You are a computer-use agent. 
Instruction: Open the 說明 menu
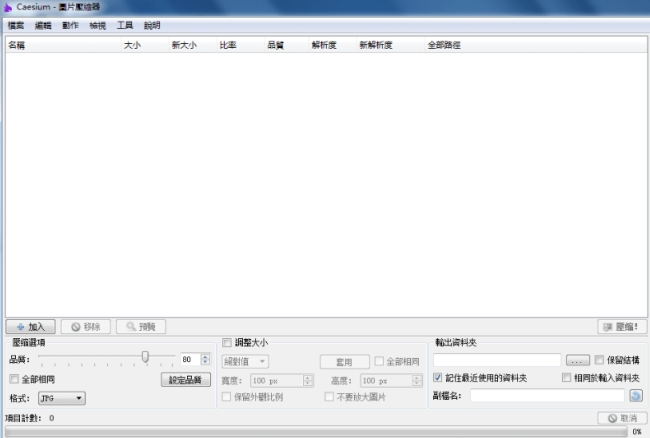[152, 26]
